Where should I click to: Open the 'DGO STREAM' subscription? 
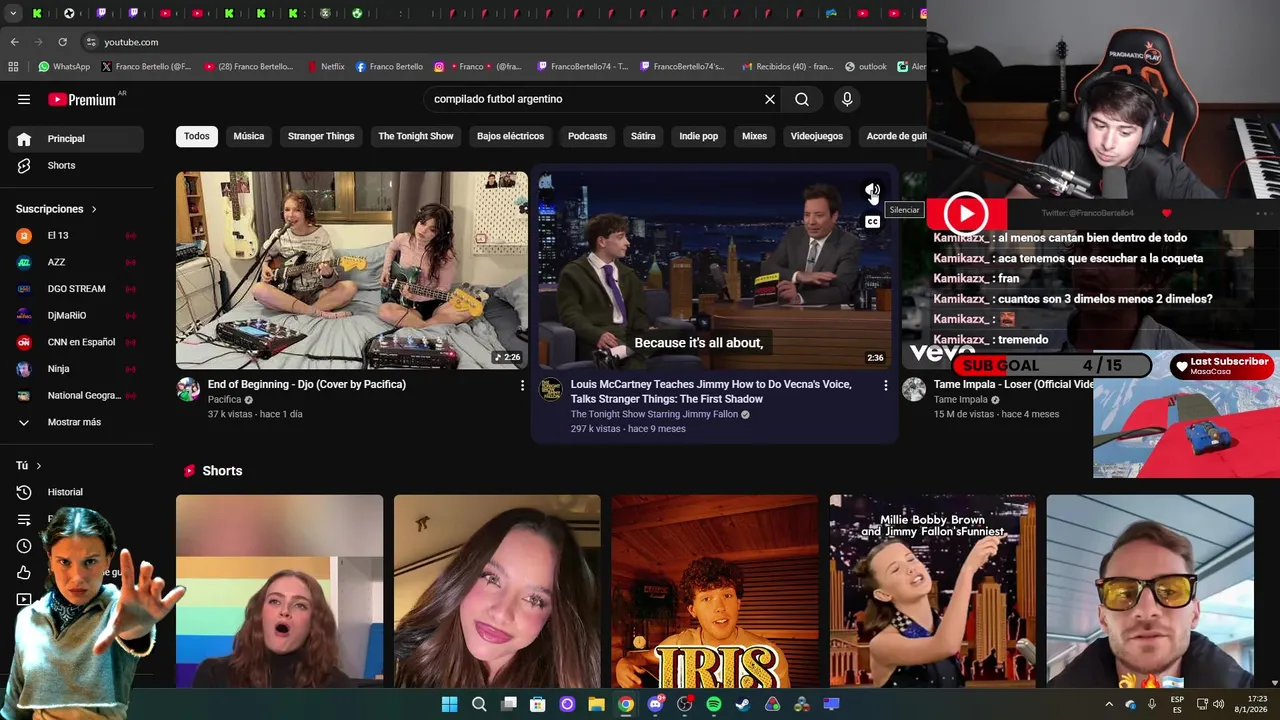click(76, 289)
